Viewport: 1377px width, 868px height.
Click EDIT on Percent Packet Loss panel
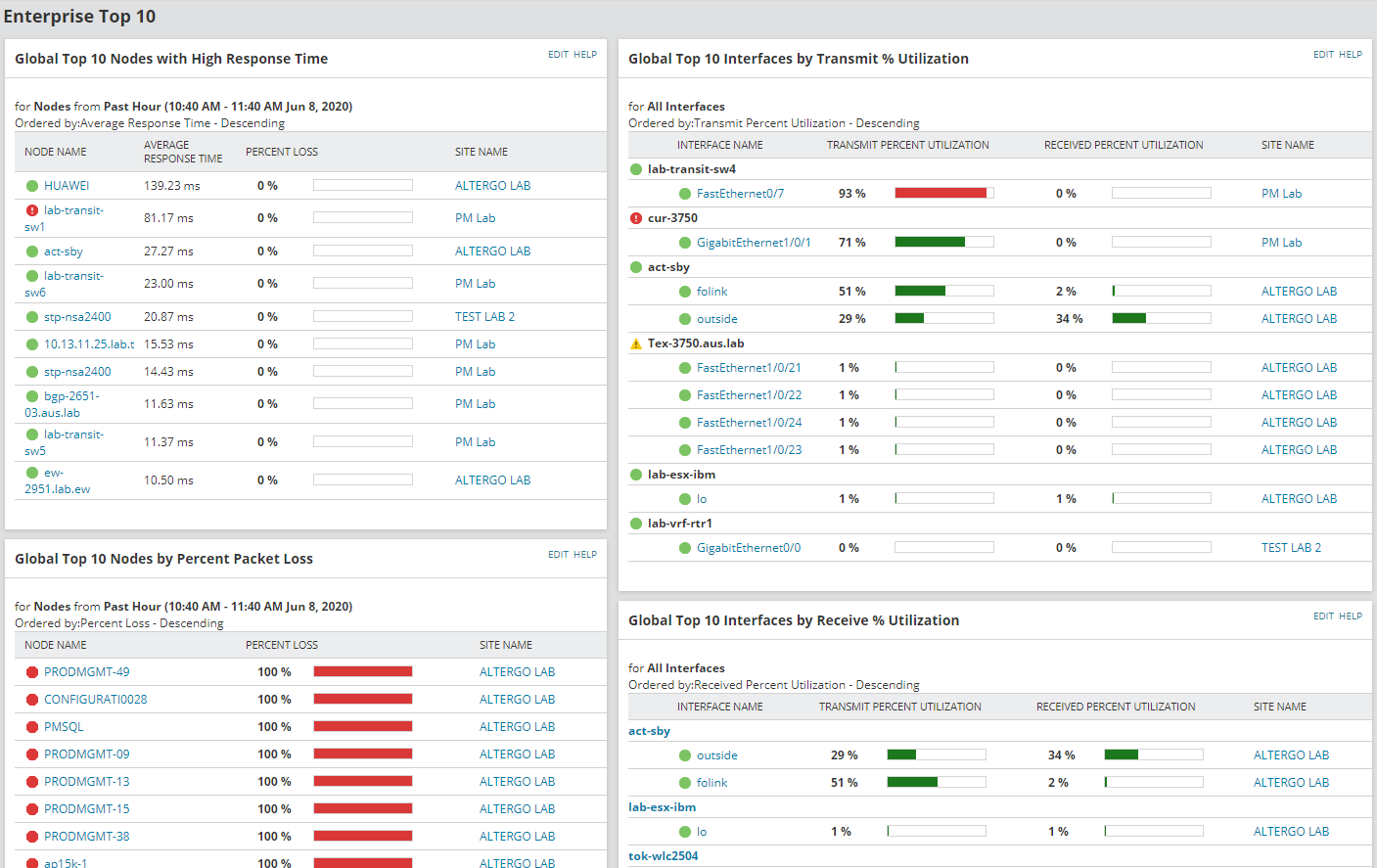(558, 555)
